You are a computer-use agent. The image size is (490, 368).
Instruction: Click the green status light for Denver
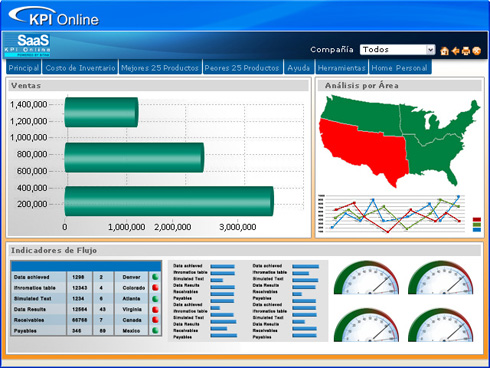[x=155, y=277]
